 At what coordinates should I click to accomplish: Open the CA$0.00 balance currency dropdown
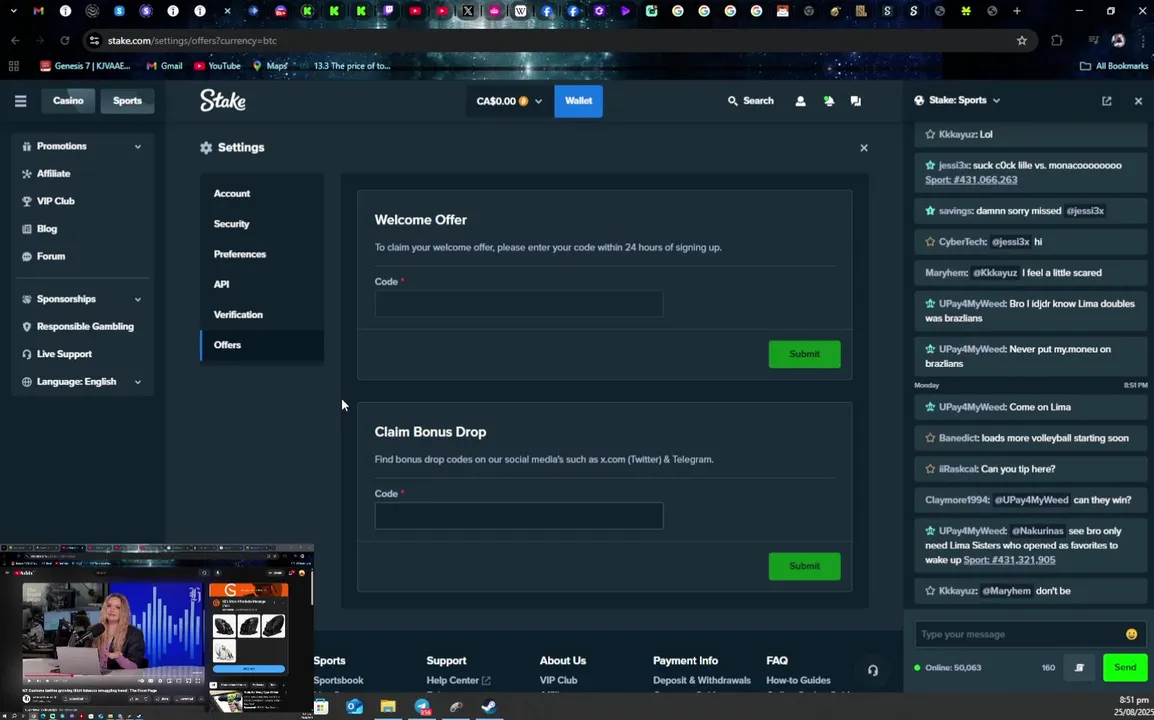pos(509,101)
